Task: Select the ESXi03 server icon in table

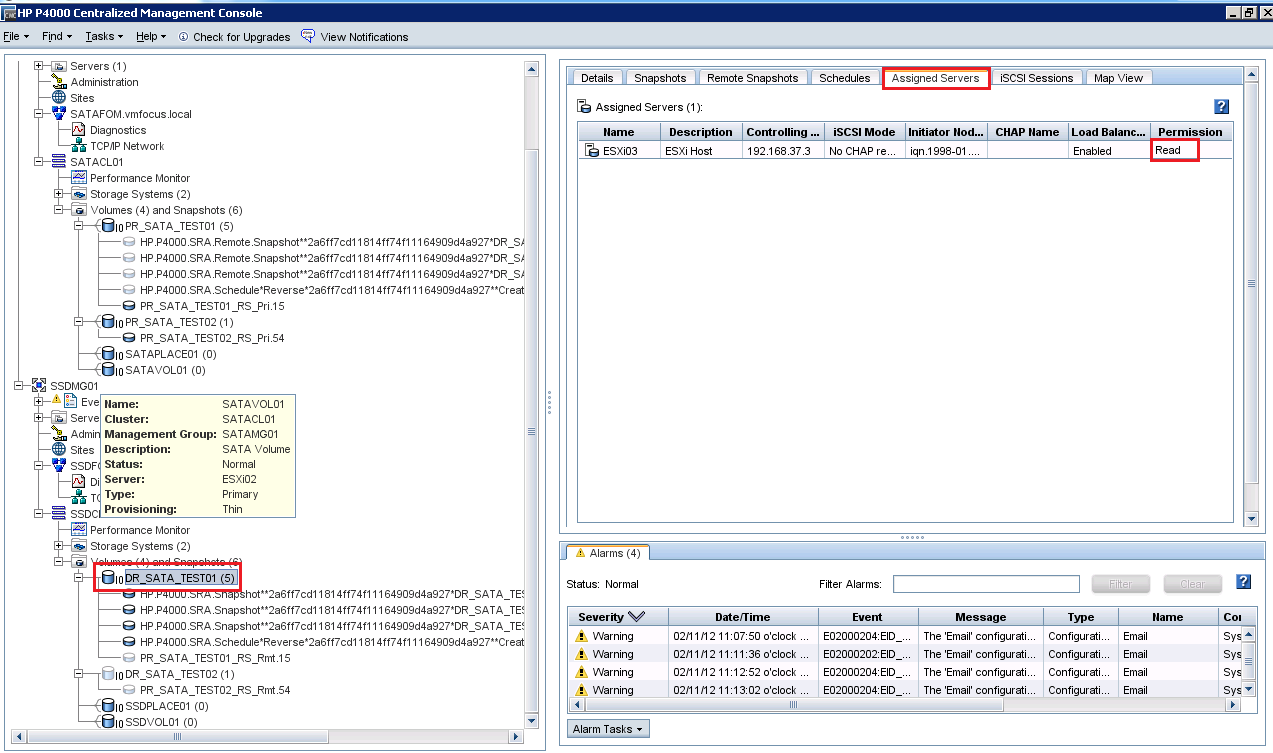Action: (591, 151)
